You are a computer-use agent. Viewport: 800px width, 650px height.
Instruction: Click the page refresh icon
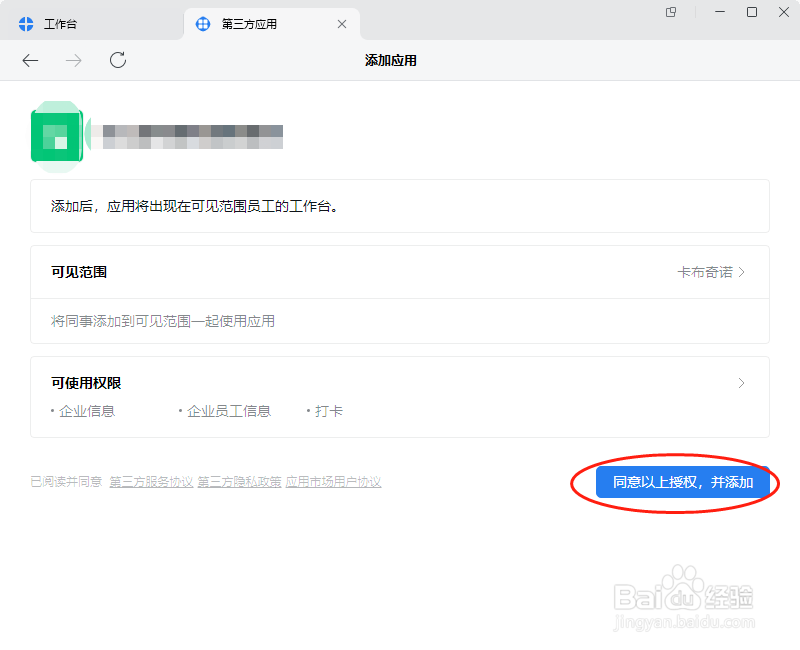point(117,60)
